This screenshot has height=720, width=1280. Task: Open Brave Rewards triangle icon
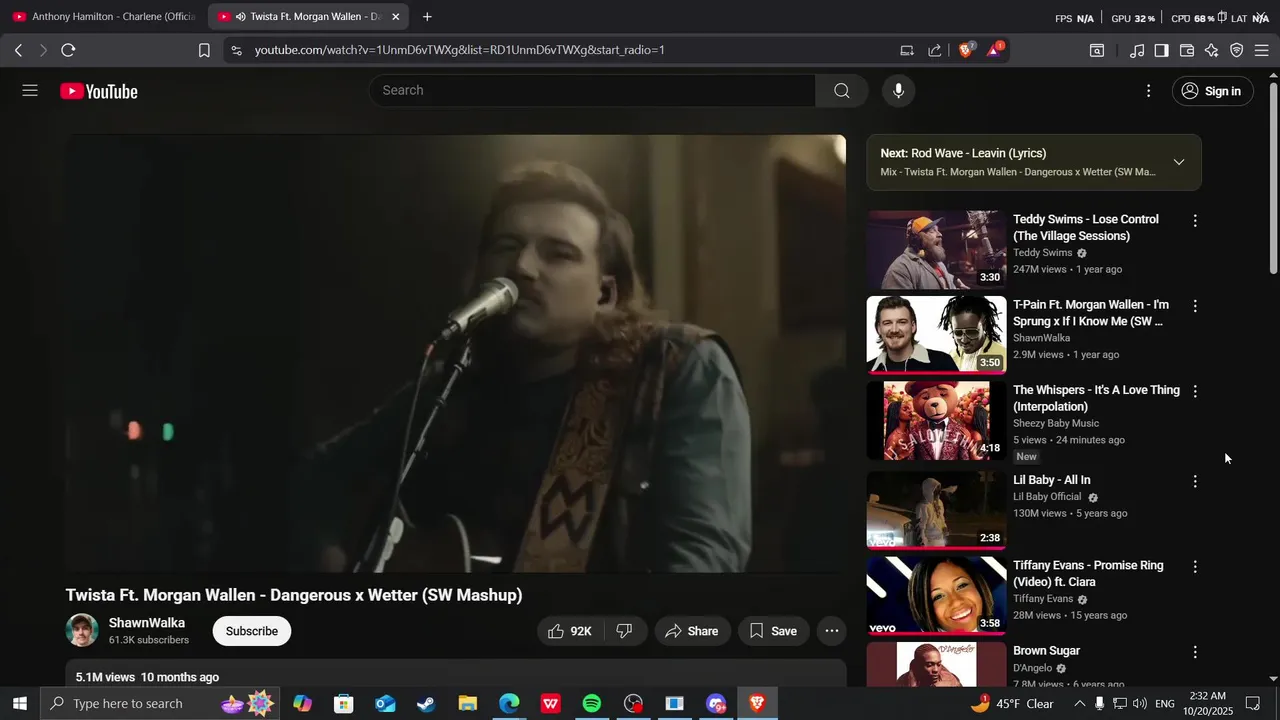pyautogui.click(x=995, y=50)
